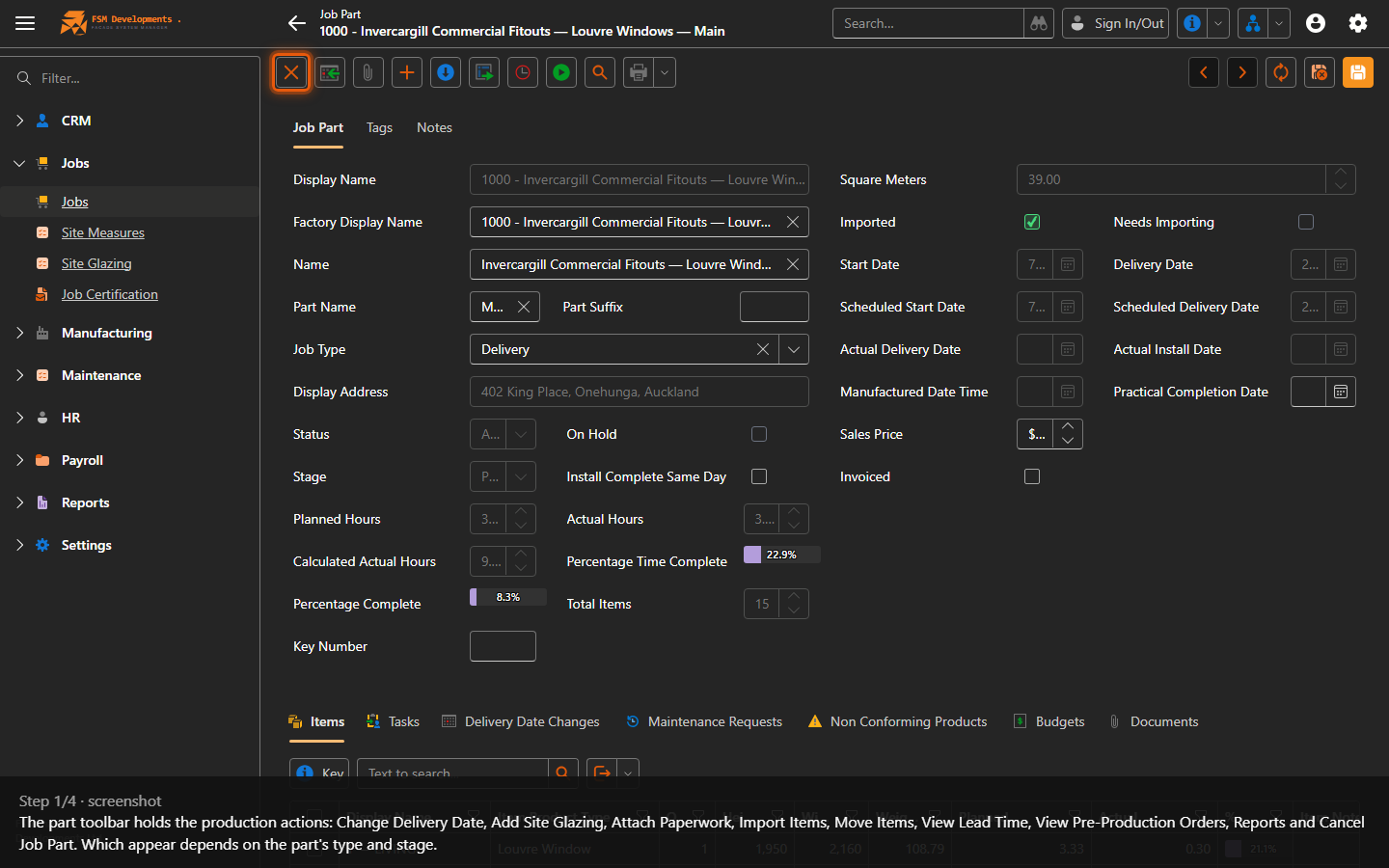Viewport: 1389px width, 868px height.
Task: Increase Sales Price with up stepper
Action: point(1068,426)
